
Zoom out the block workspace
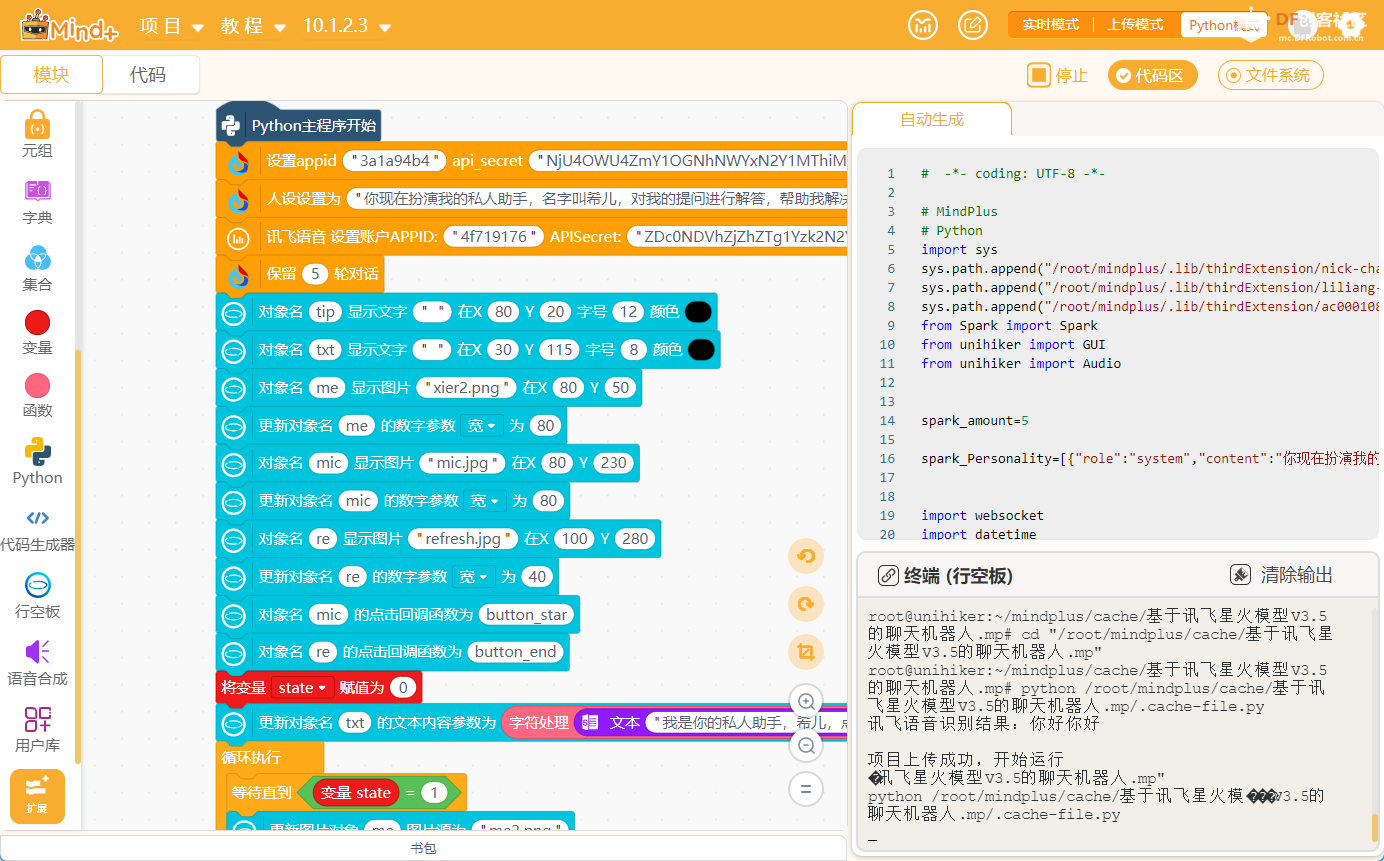[x=806, y=745]
